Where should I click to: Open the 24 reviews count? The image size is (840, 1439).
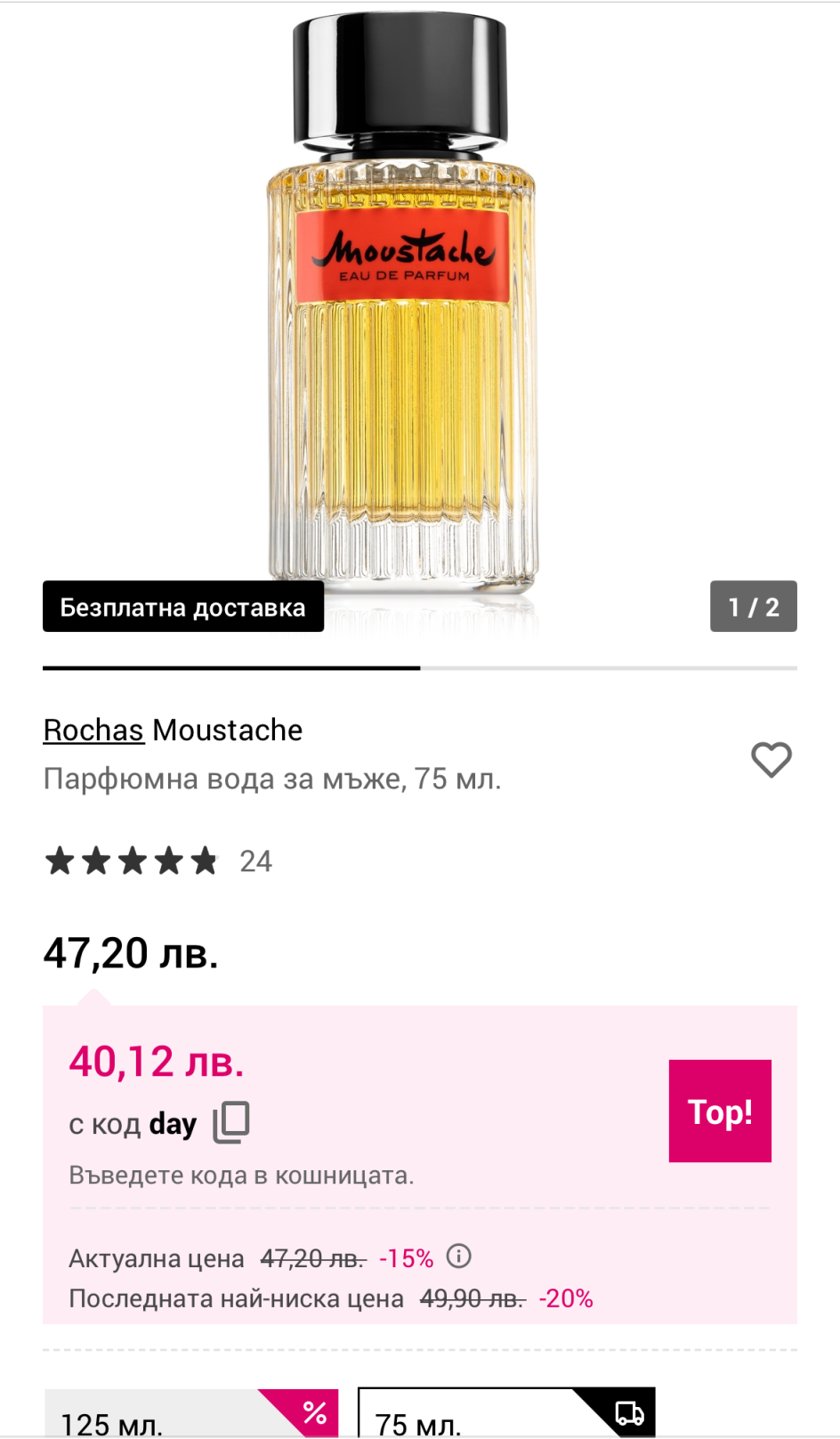(255, 861)
